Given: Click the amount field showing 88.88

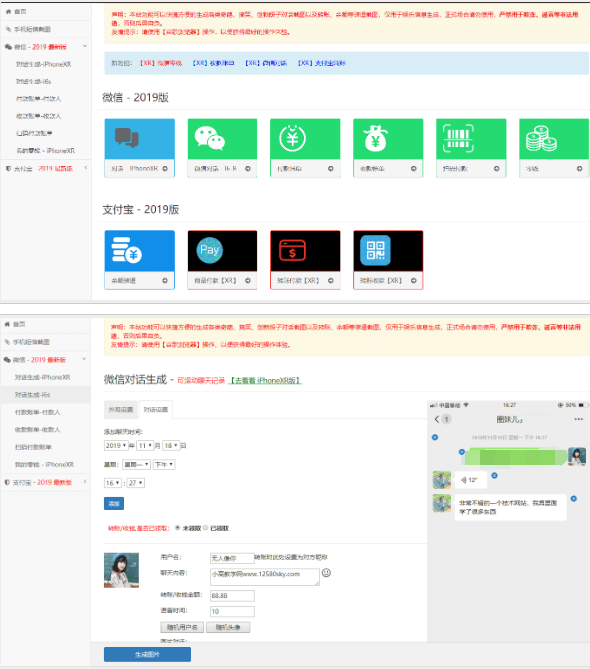Looking at the screenshot, I should (x=232, y=596).
